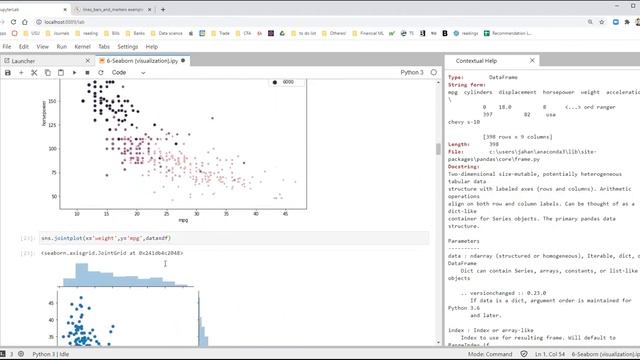Open the Help menu
Screen dimensions: 640x360
coord(152,47)
